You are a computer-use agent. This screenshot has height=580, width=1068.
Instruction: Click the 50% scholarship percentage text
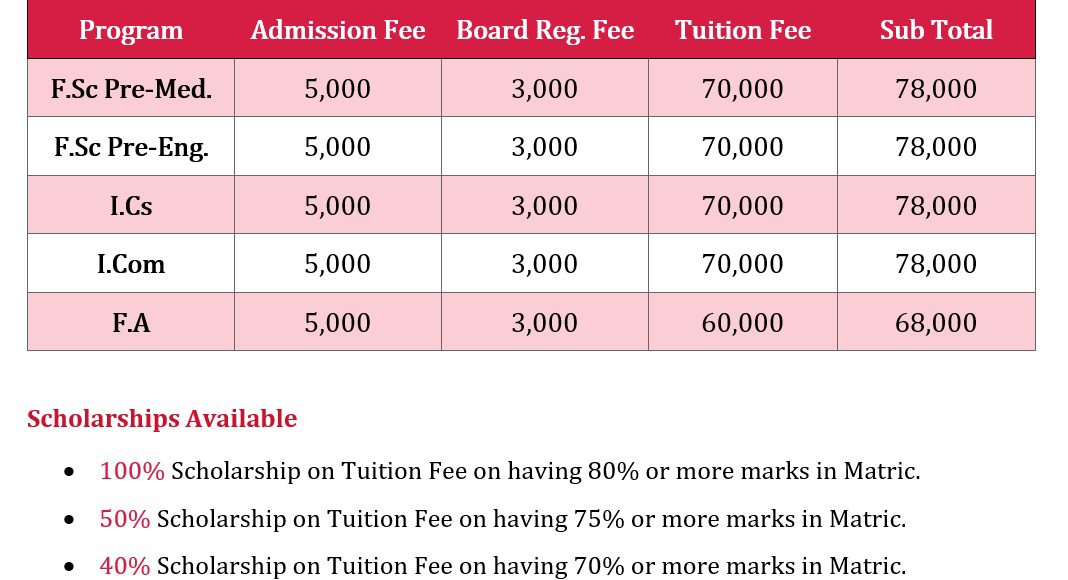pyautogui.click(x=125, y=519)
